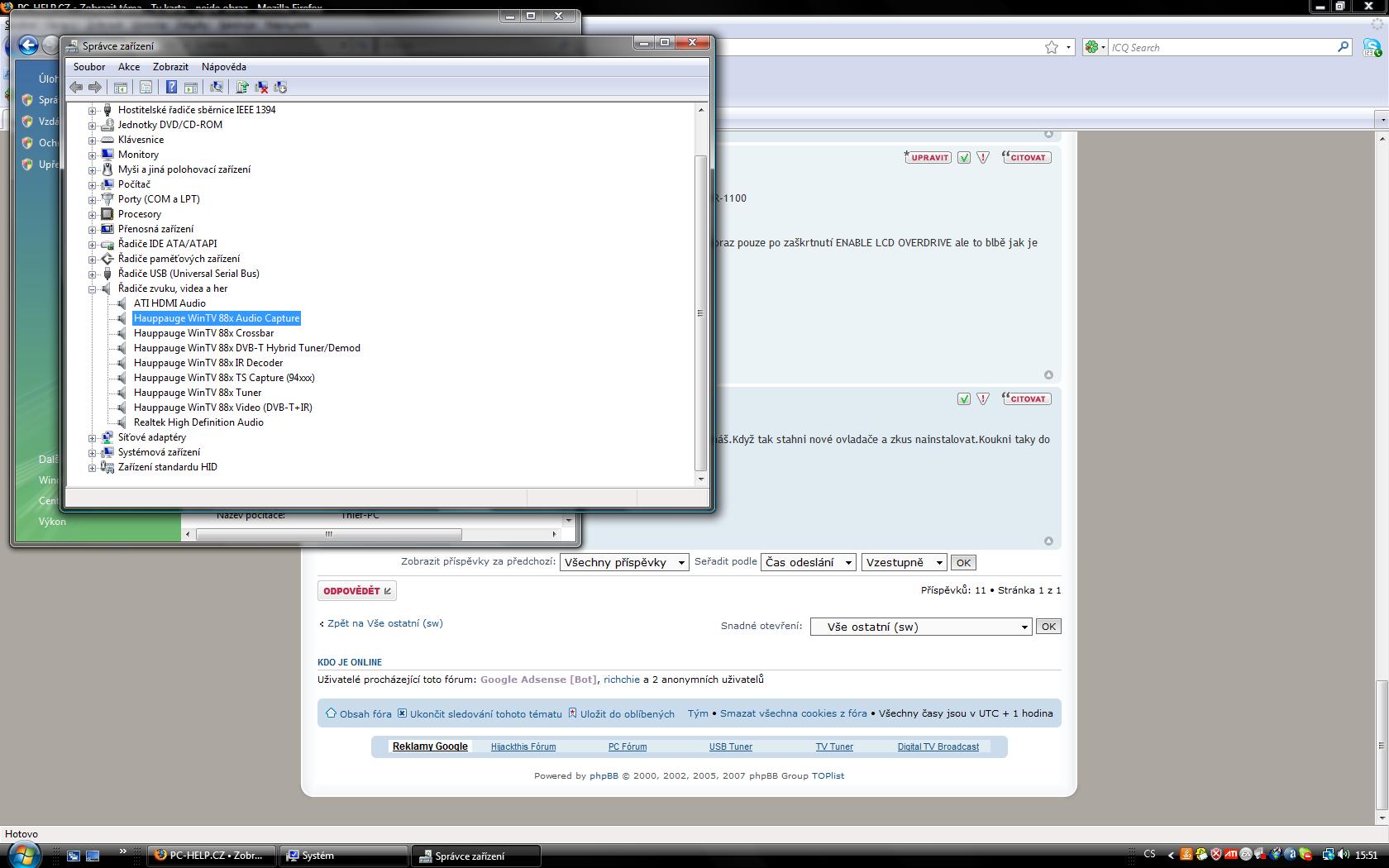Image resolution: width=1389 pixels, height=868 pixels.
Task: Click the green checkmark icon in second post
Action: click(964, 398)
